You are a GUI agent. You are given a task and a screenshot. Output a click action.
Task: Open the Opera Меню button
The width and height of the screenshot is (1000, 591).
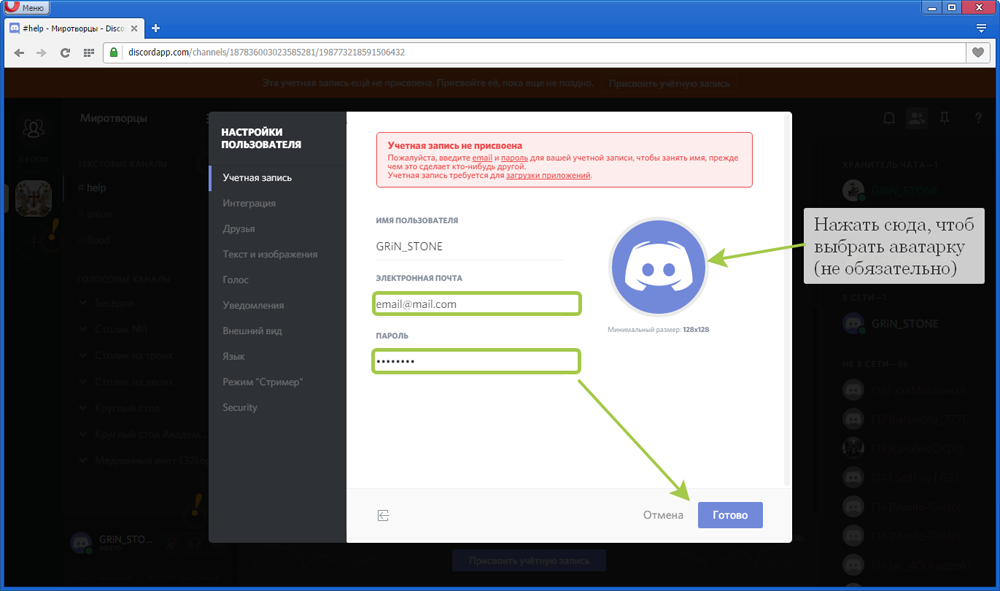pos(26,7)
